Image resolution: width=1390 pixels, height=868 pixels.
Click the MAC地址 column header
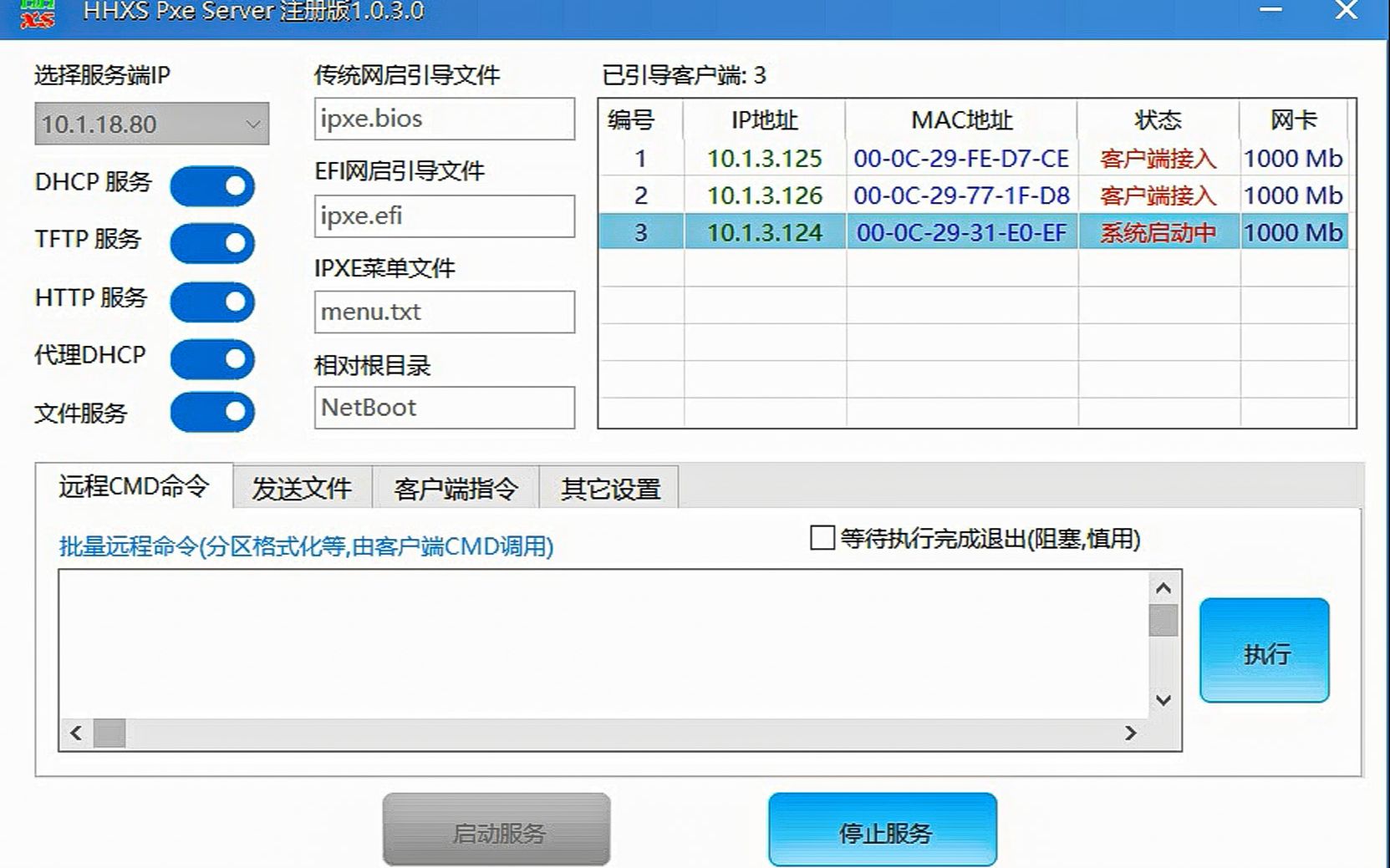pyautogui.click(x=961, y=119)
